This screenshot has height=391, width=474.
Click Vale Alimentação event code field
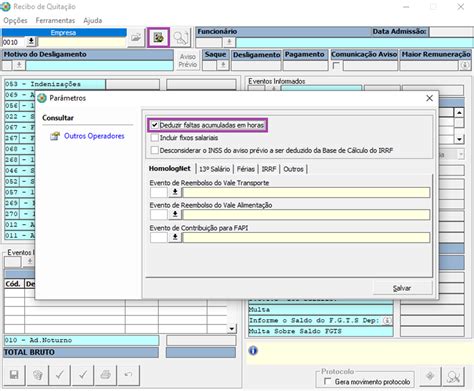pyautogui.click(x=159, y=215)
